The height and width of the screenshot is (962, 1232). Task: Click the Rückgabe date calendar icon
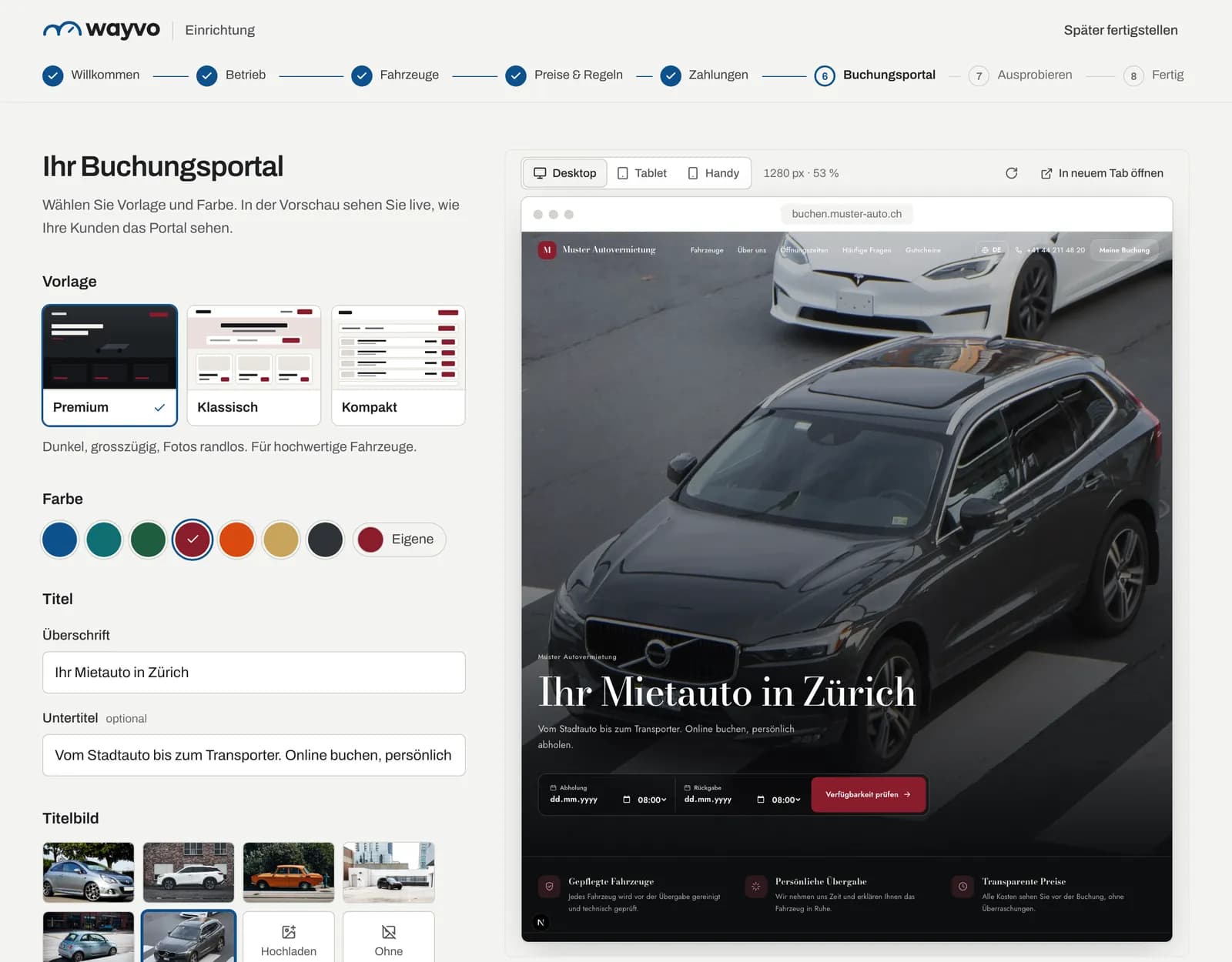click(x=761, y=800)
